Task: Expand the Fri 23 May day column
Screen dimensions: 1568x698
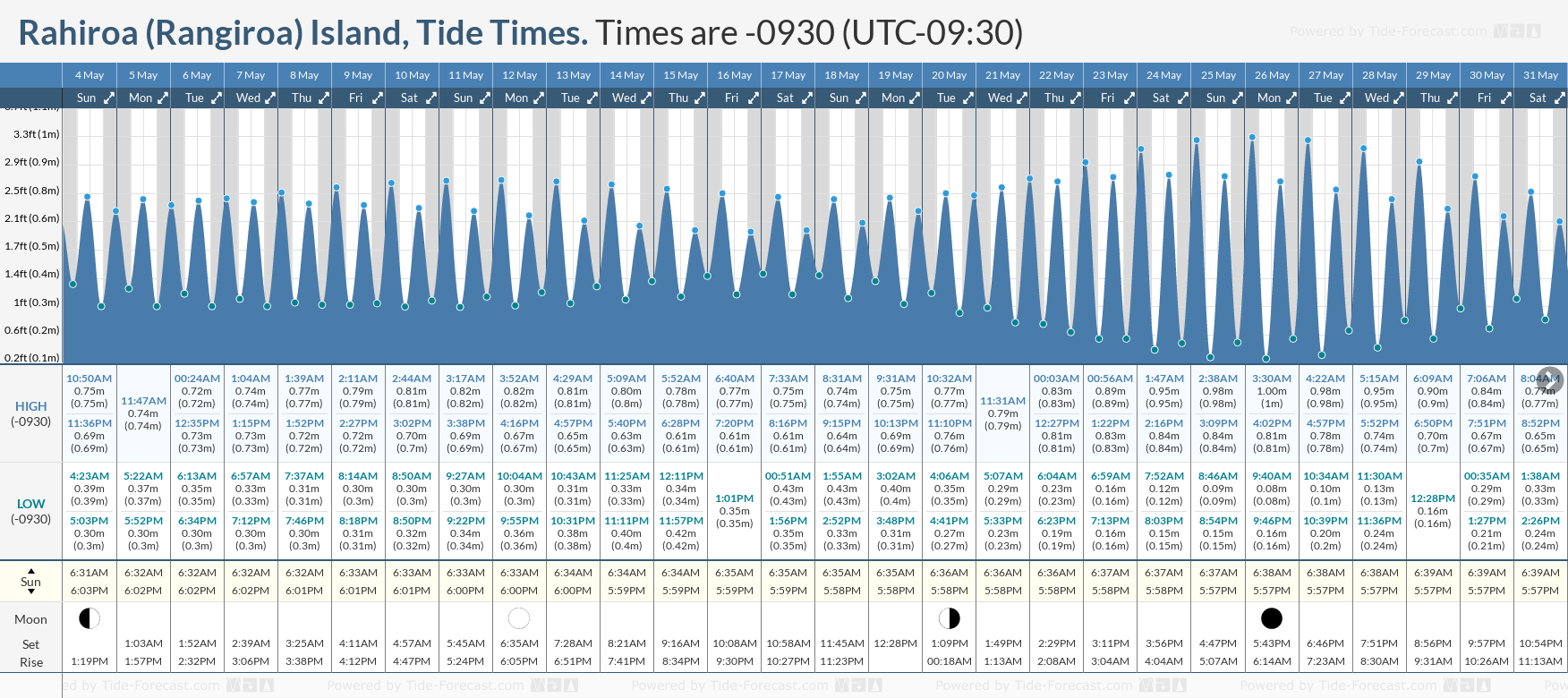Action: [x=1129, y=98]
